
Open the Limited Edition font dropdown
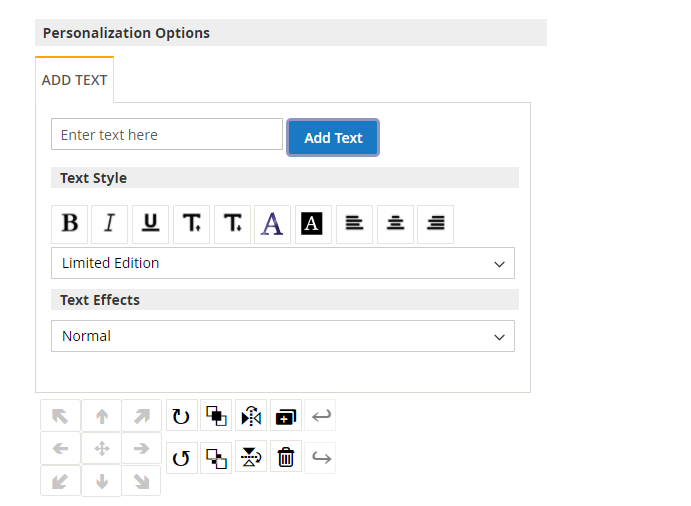coord(283,263)
